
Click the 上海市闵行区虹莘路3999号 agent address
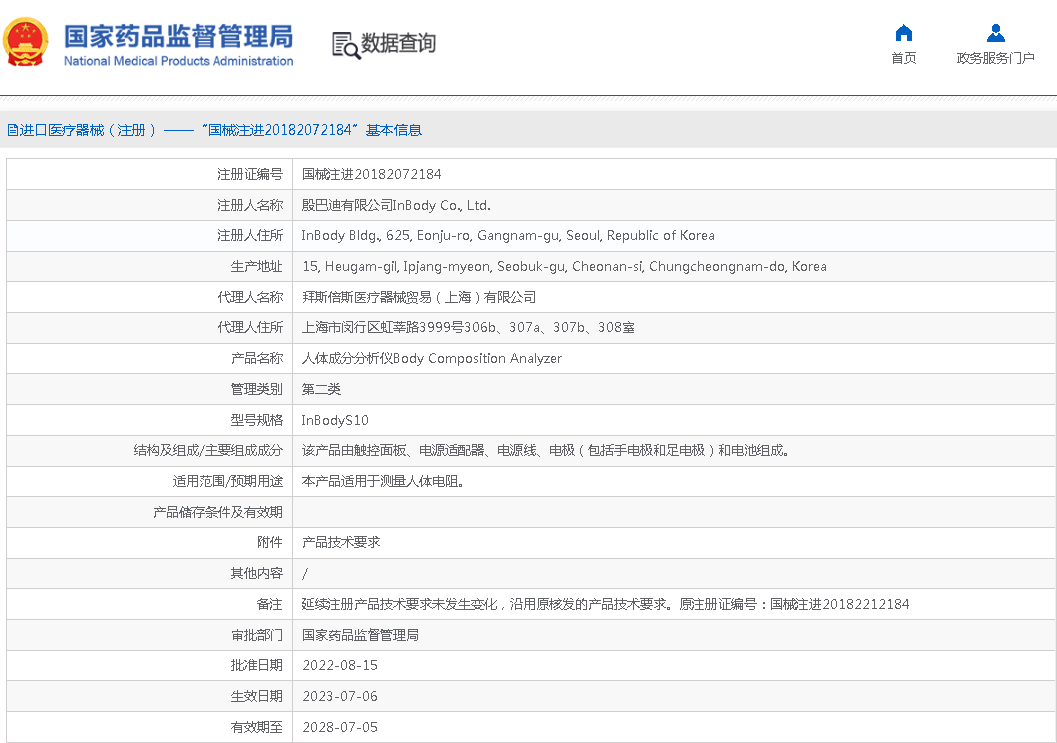point(468,328)
